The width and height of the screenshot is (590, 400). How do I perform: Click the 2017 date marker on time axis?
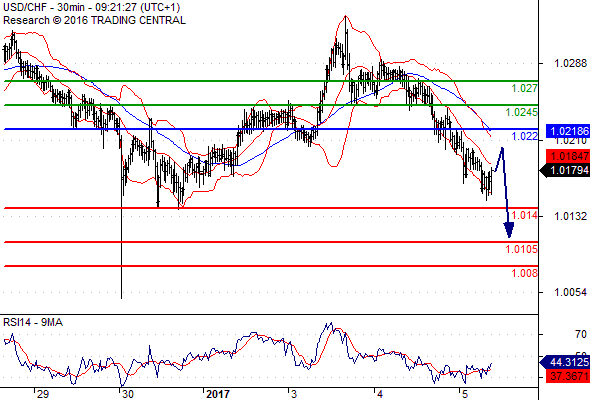218,394
